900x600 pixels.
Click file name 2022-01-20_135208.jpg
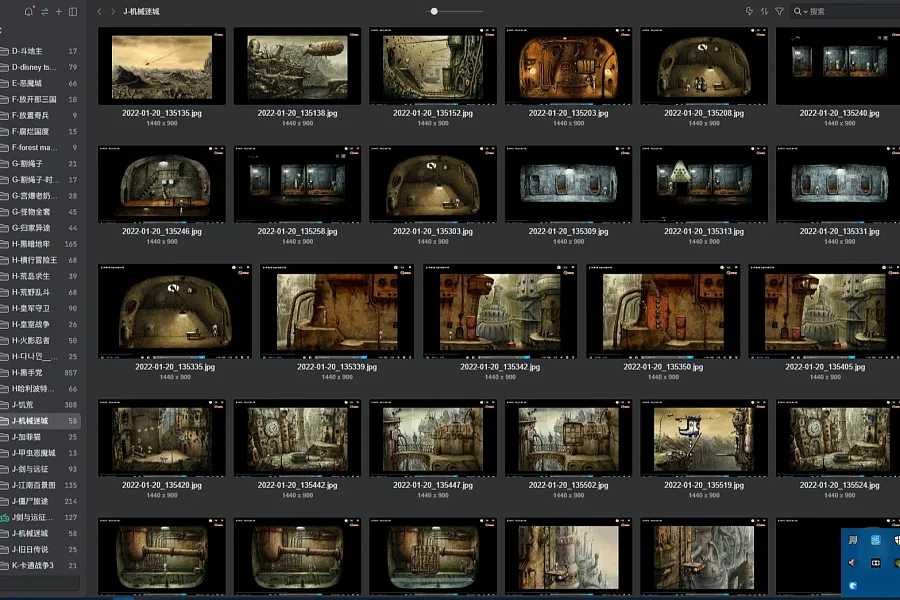click(x=704, y=113)
